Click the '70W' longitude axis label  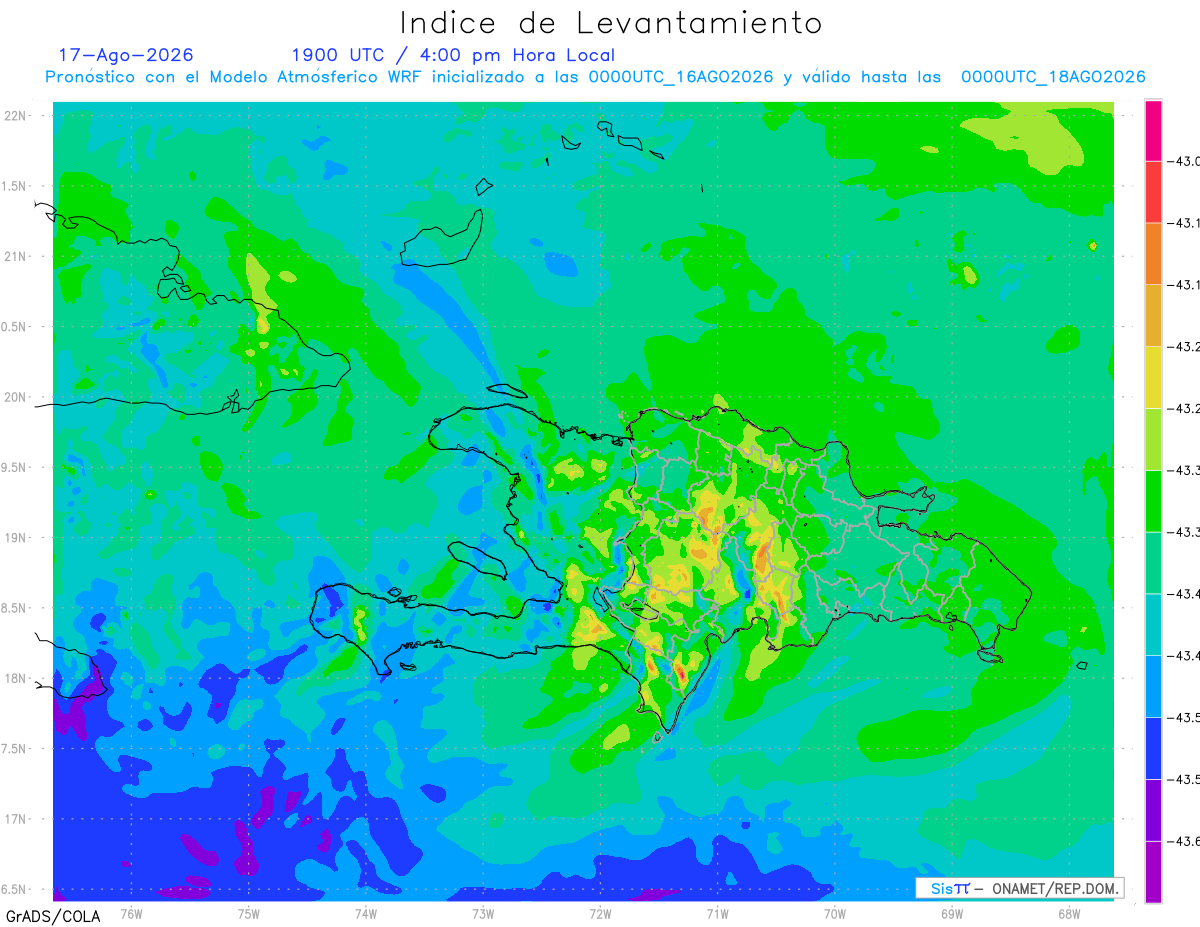(x=835, y=914)
